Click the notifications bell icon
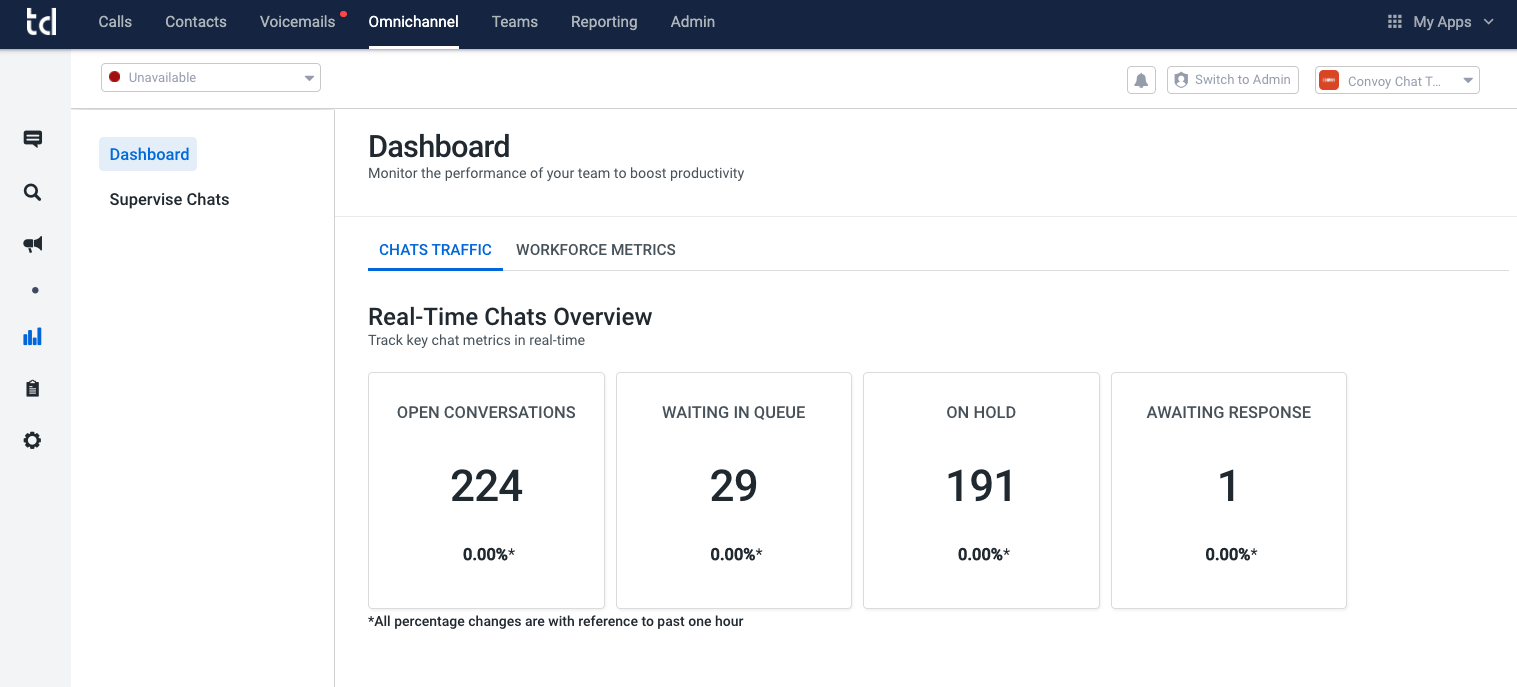Screen dimensions: 1517x687 tap(1141, 80)
